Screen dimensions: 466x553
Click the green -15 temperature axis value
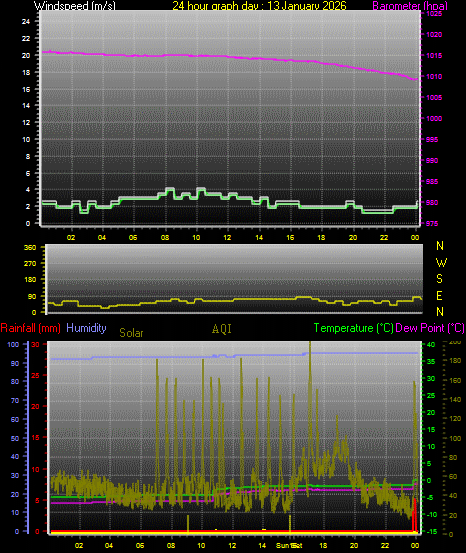pyautogui.click(x=432, y=531)
